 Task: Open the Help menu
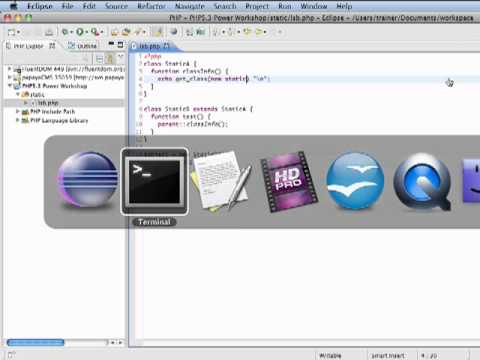tap(344, 6)
